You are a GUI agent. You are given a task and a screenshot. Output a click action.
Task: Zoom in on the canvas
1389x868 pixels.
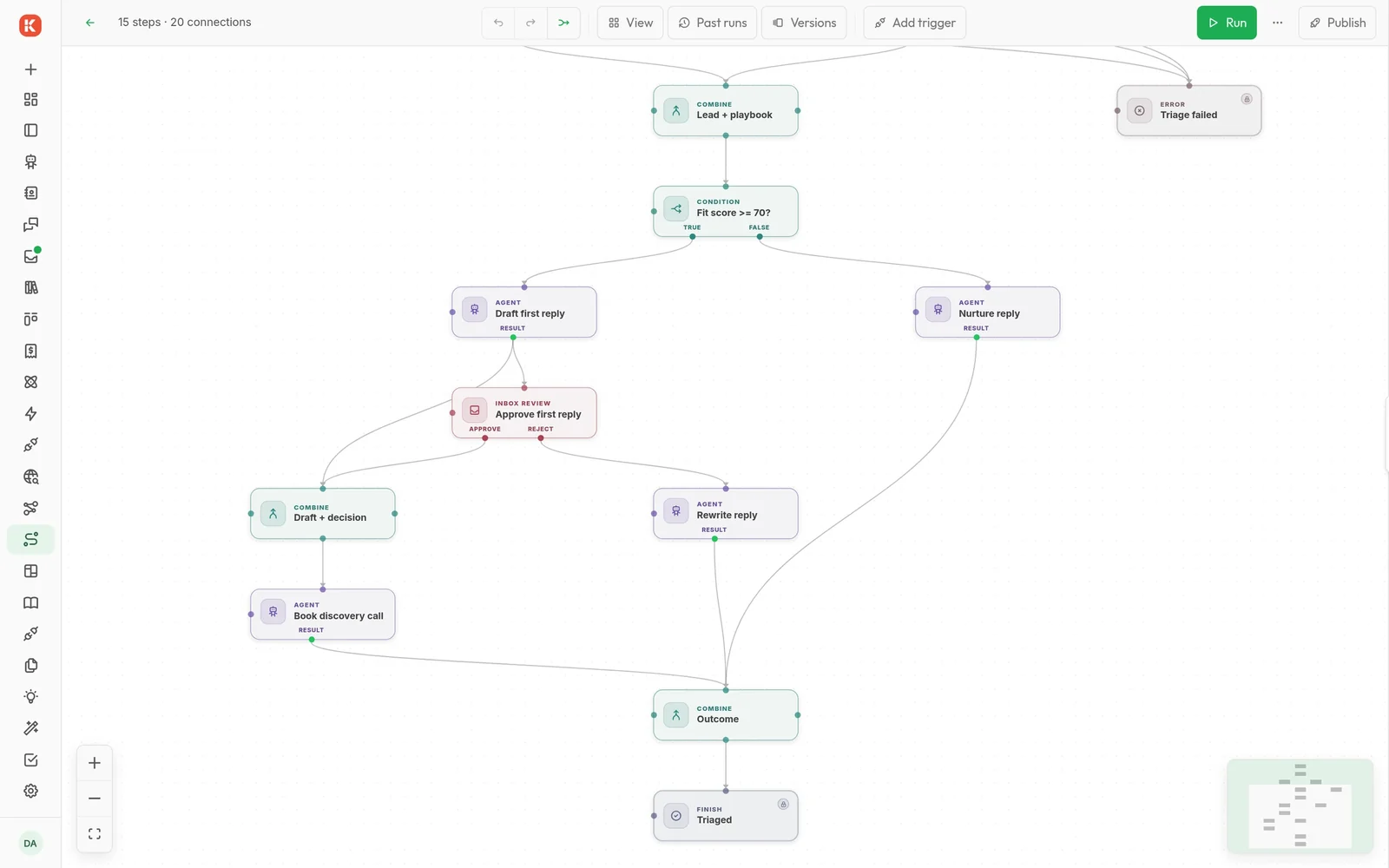(95, 763)
